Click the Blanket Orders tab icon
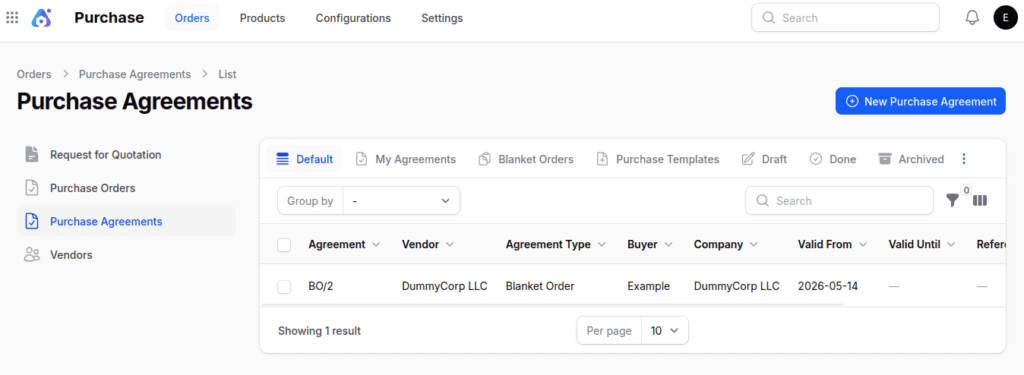The width and height of the screenshot is (1024, 375). (485, 159)
